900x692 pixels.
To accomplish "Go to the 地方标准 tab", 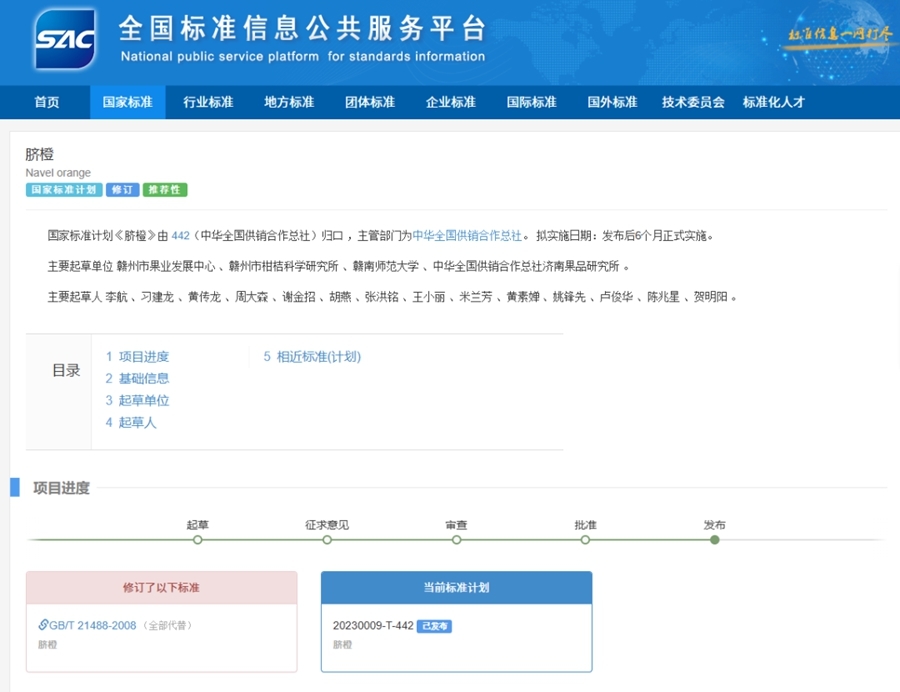I will [x=289, y=102].
